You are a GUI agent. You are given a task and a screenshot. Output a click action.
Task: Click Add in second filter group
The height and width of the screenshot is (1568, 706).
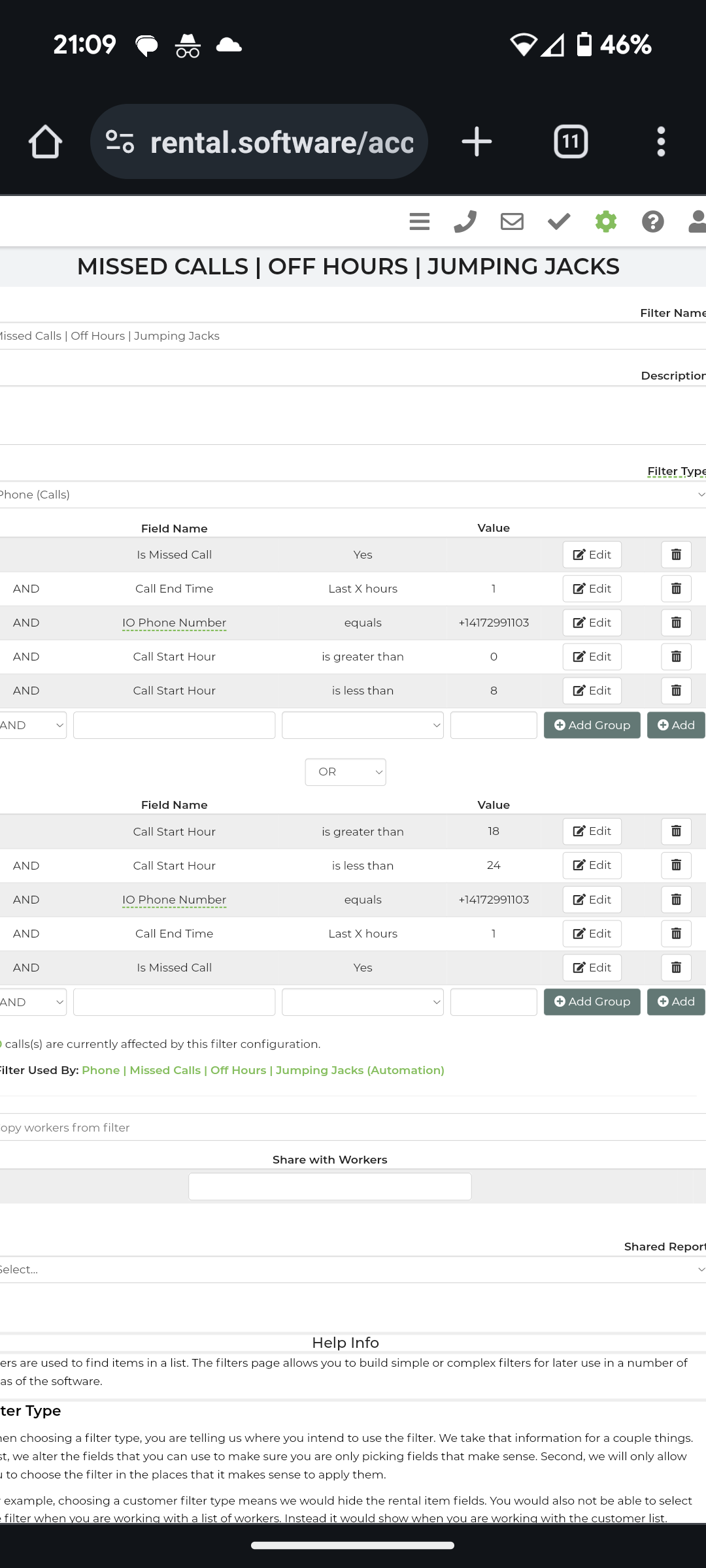coord(676,1002)
